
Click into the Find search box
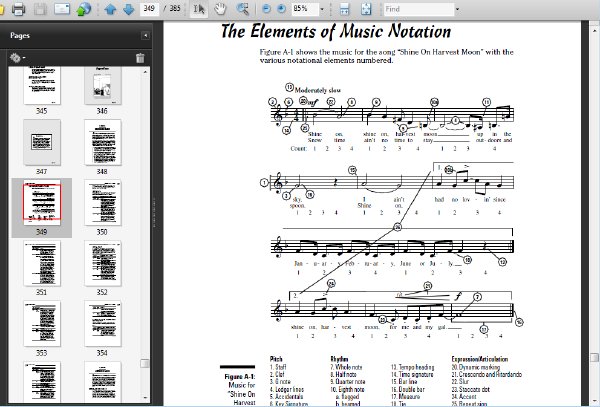419,9
